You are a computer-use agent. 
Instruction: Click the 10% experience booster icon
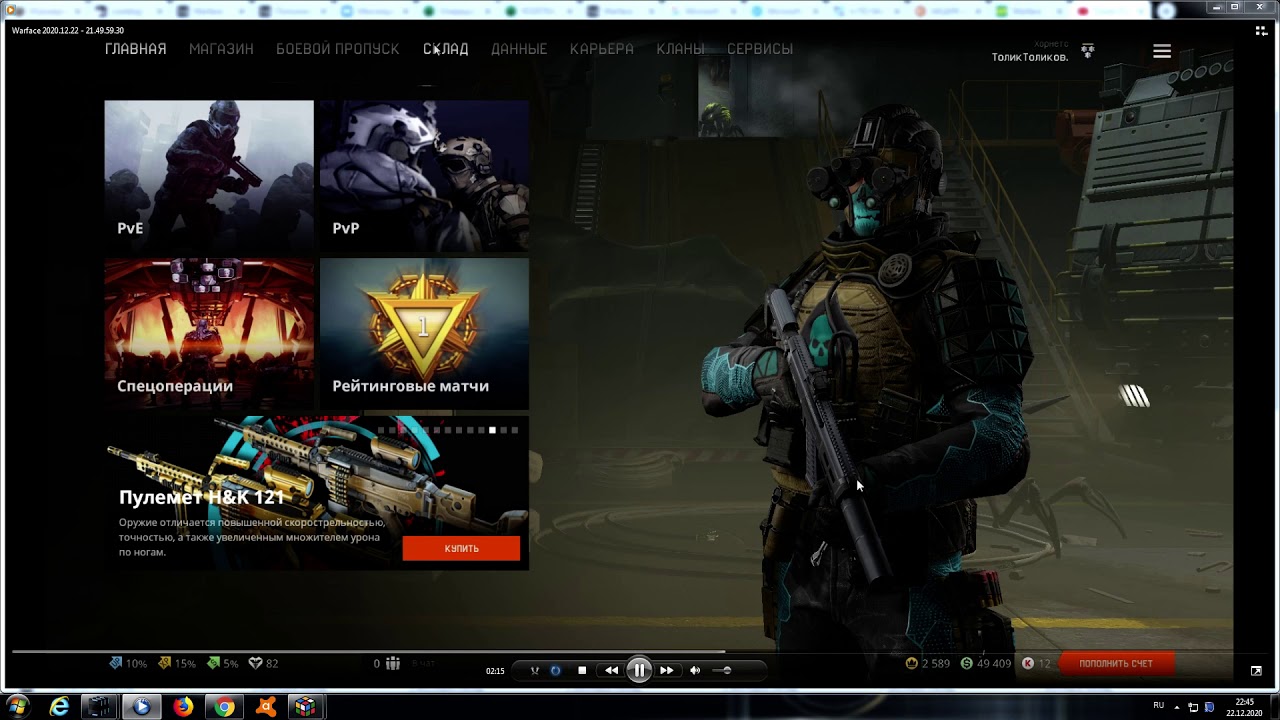point(116,663)
